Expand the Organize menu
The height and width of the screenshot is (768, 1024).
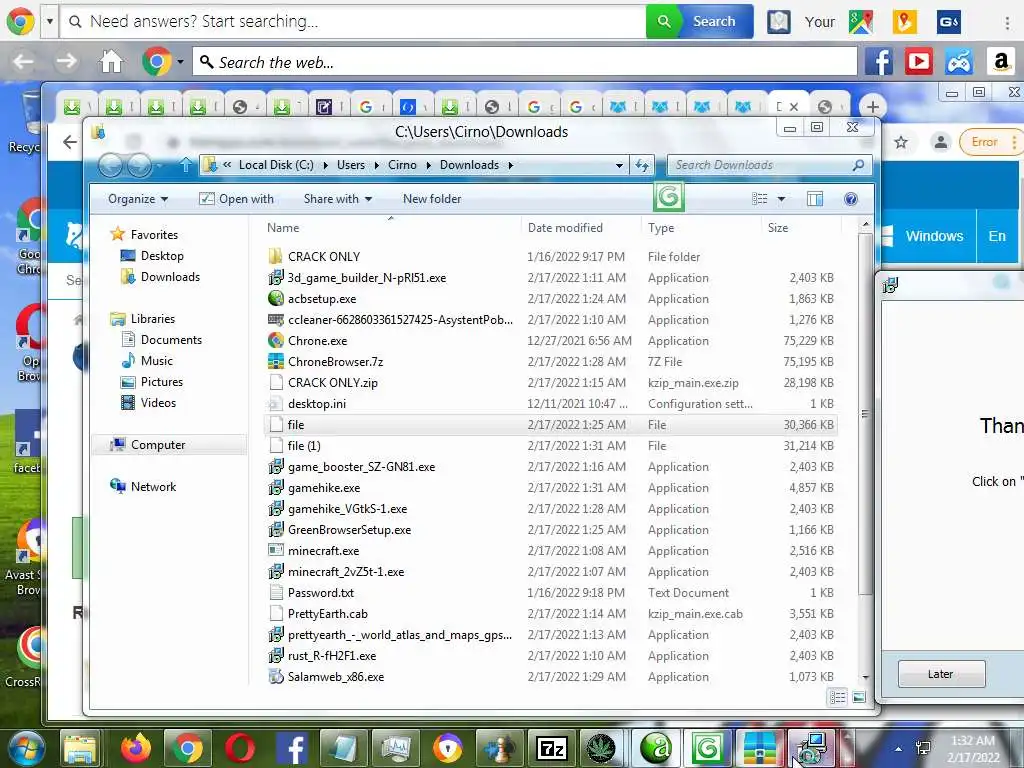[138, 199]
